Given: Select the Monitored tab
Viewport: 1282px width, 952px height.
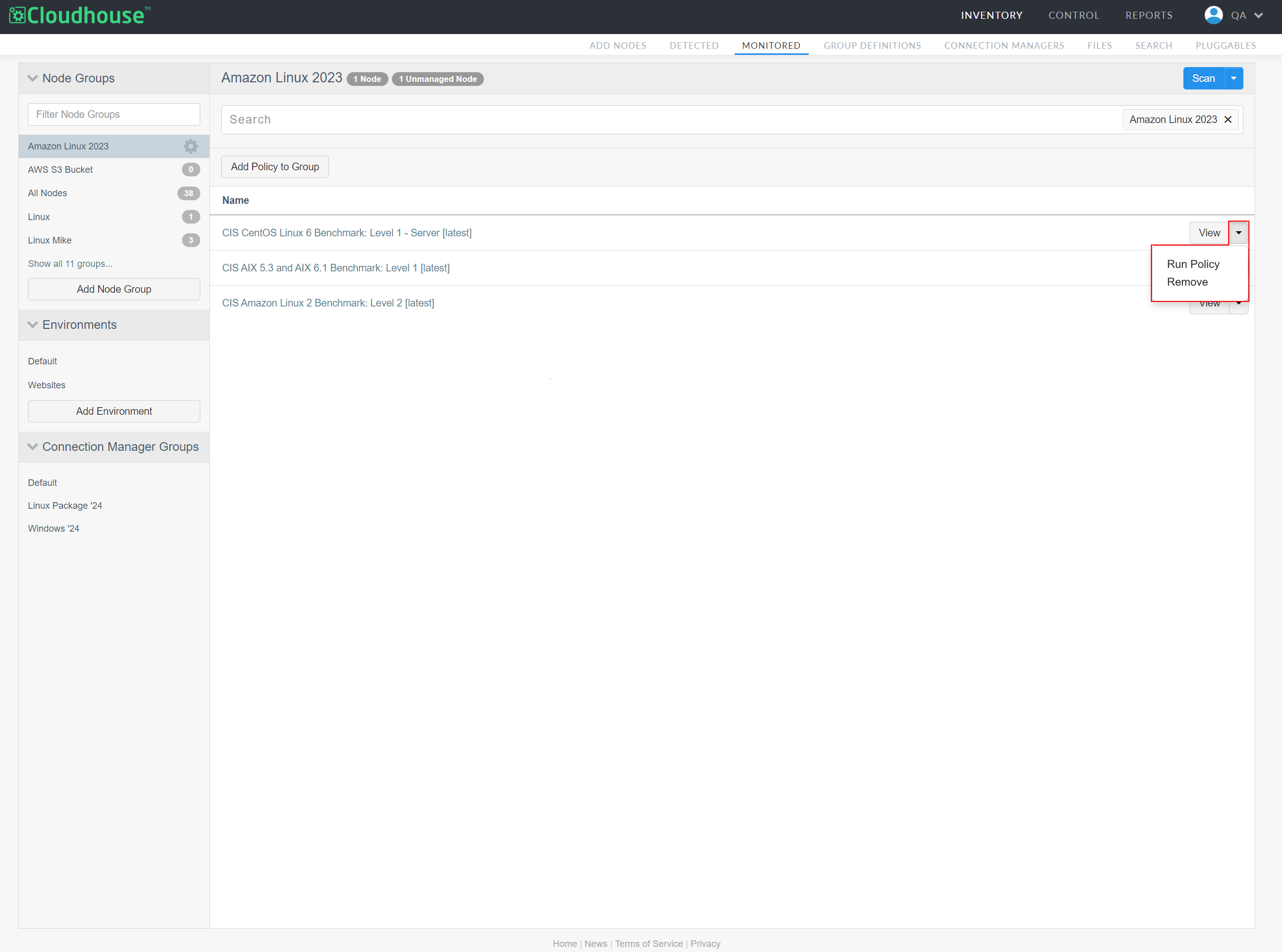Looking at the screenshot, I should click(771, 46).
